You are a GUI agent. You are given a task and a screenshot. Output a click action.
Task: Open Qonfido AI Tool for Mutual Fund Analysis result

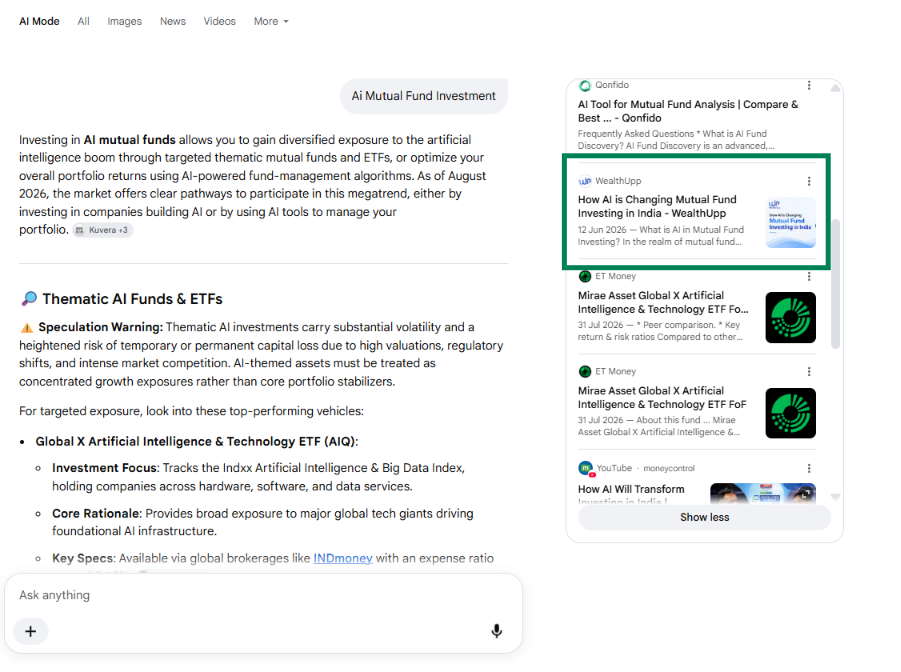[688, 111]
